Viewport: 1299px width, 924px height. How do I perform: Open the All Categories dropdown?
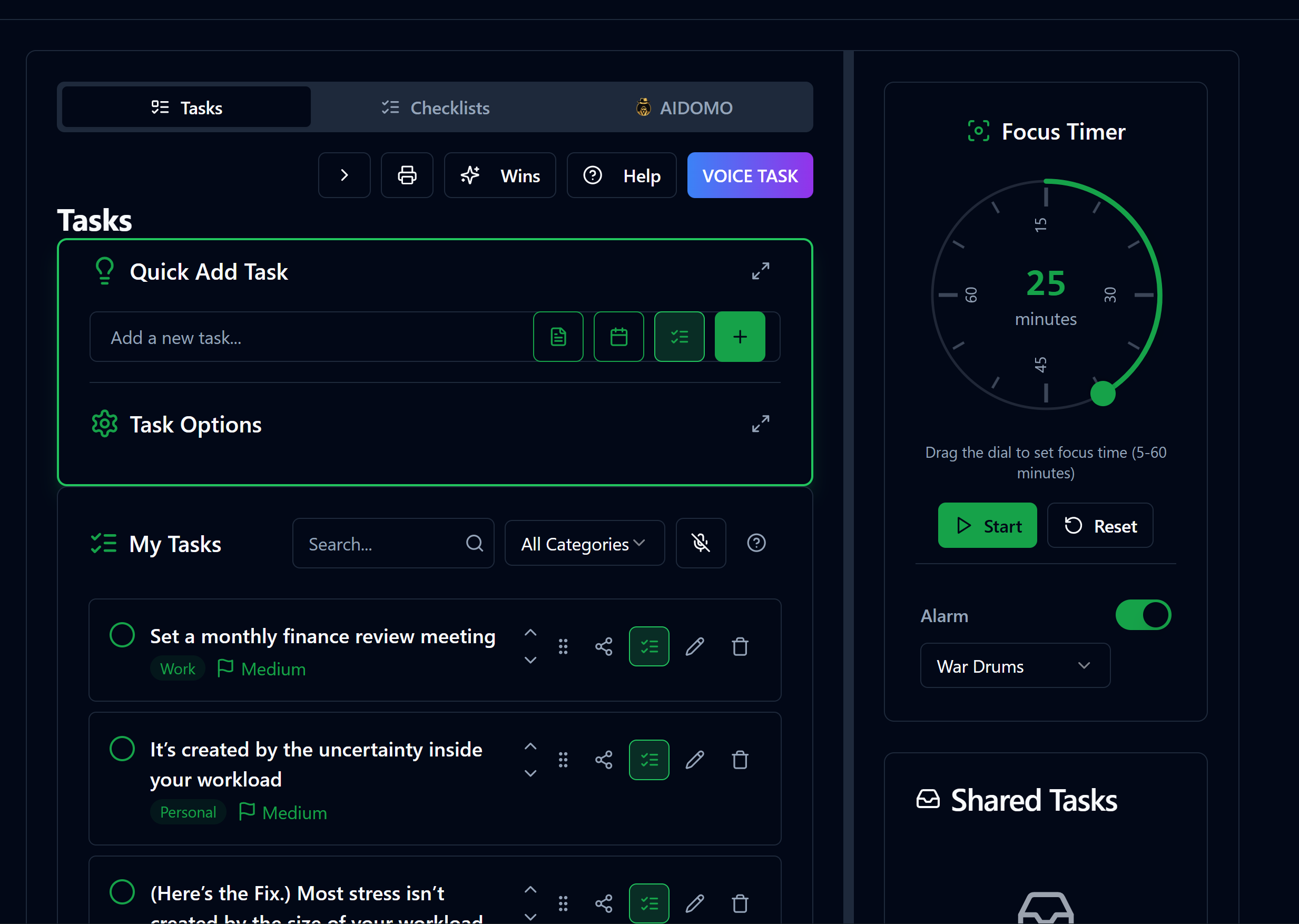click(x=584, y=543)
